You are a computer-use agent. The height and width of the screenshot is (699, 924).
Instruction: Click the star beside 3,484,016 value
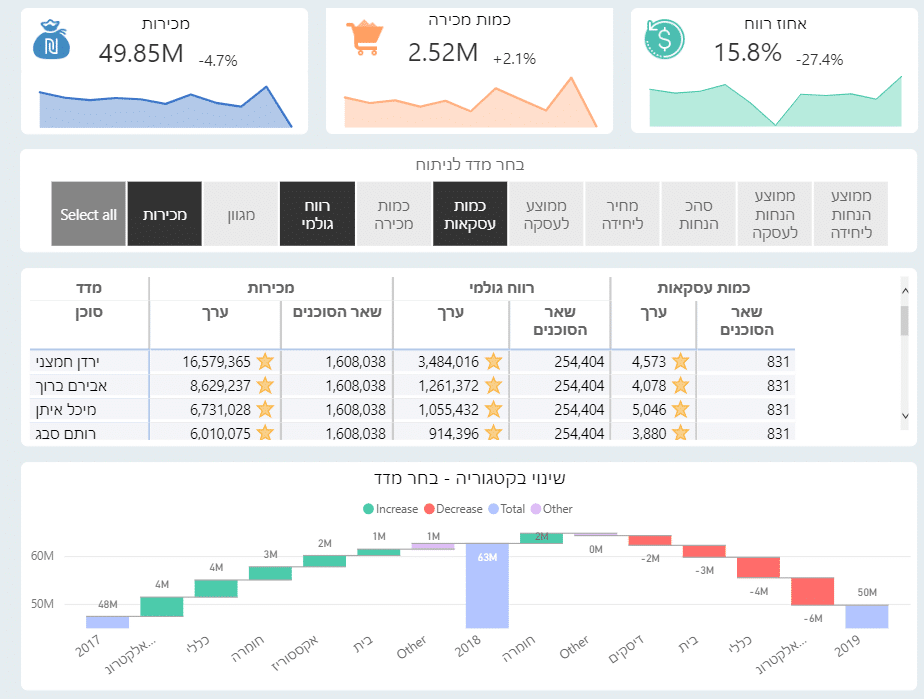pyautogui.click(x=493, y=361)
